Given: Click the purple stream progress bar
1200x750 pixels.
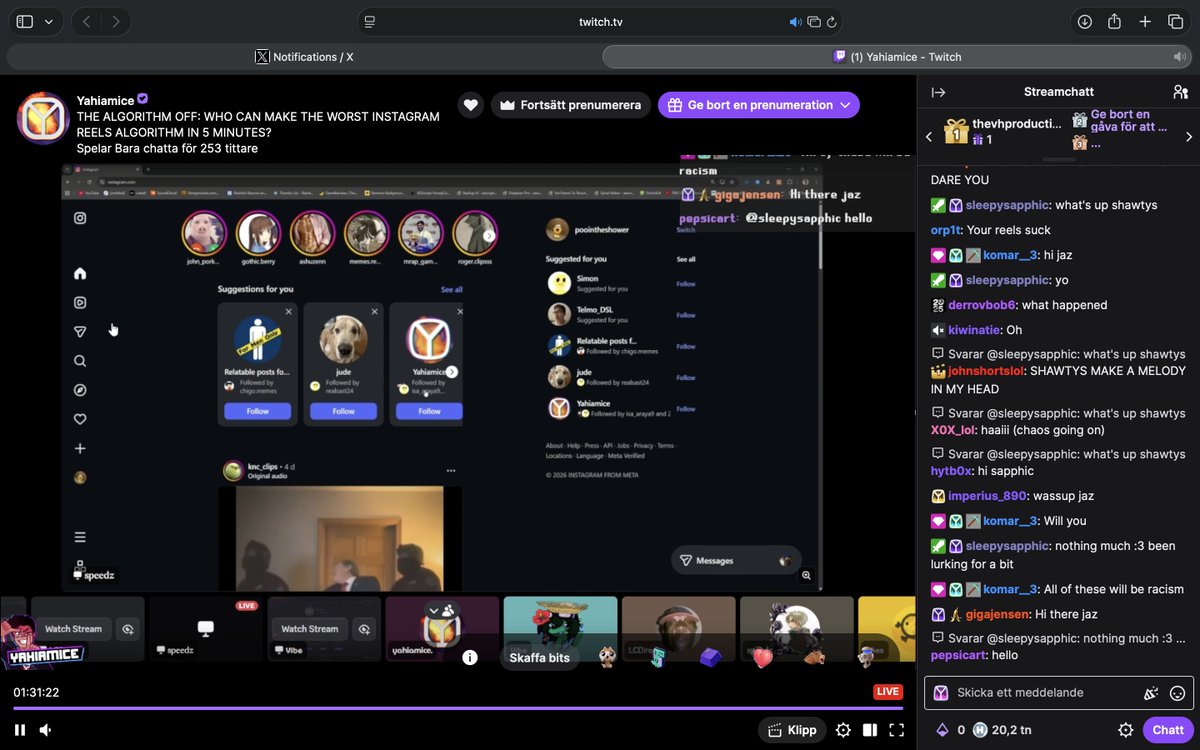Looking at the screenshot, I should coord(458,708).
